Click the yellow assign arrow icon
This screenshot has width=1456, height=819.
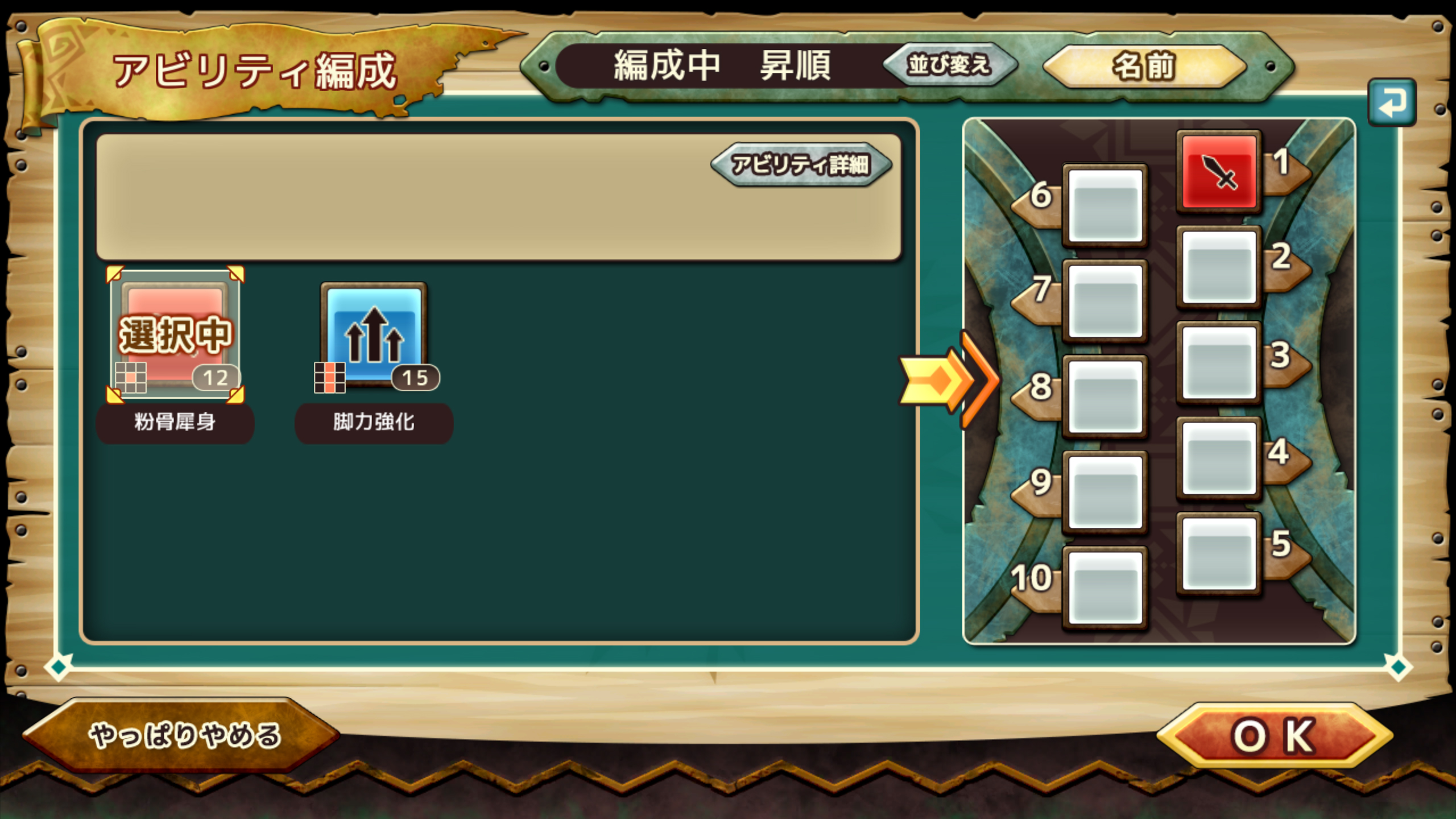pos(949,379)
